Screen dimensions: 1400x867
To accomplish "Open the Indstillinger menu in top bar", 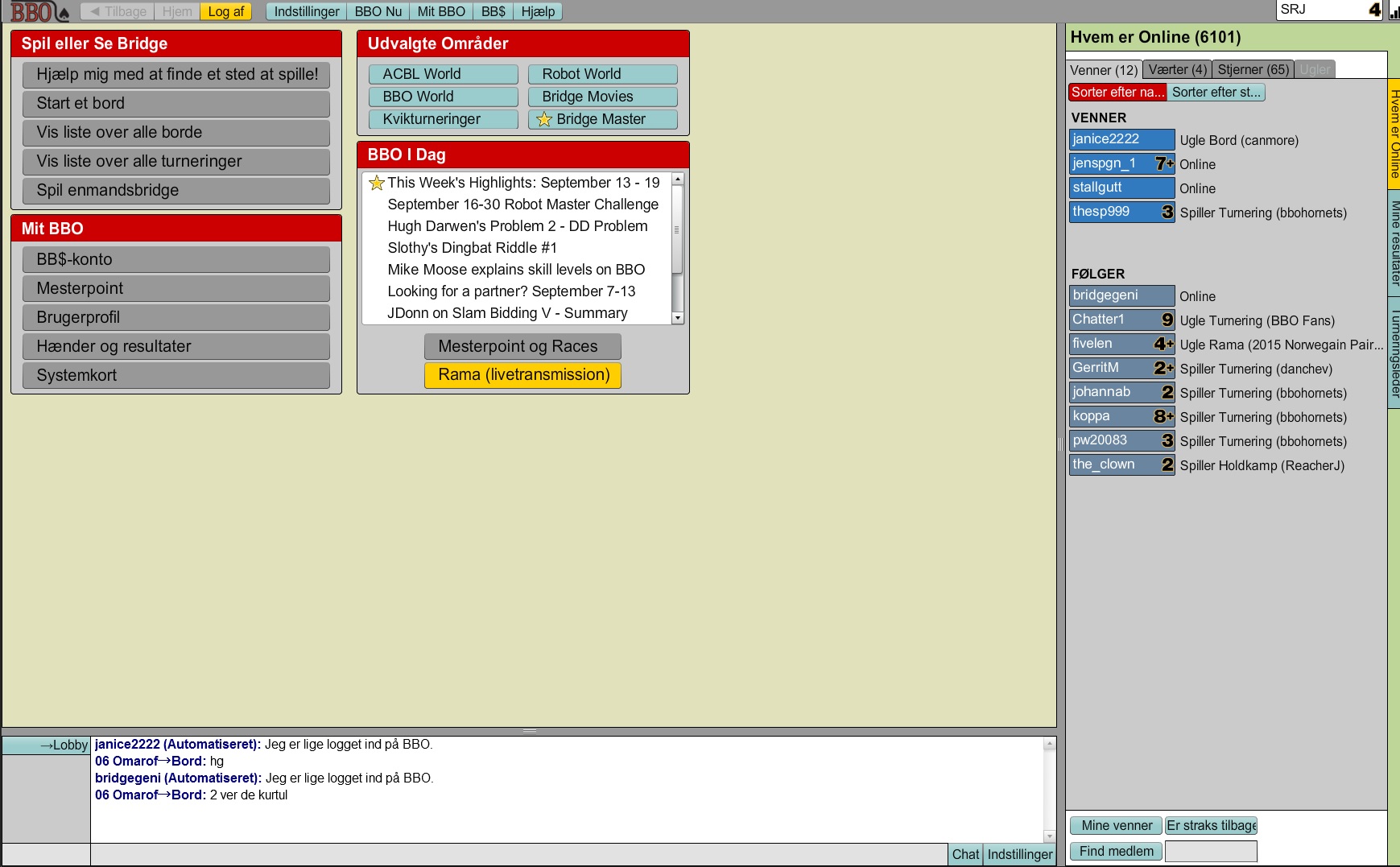I will click(x=307, y=11).
